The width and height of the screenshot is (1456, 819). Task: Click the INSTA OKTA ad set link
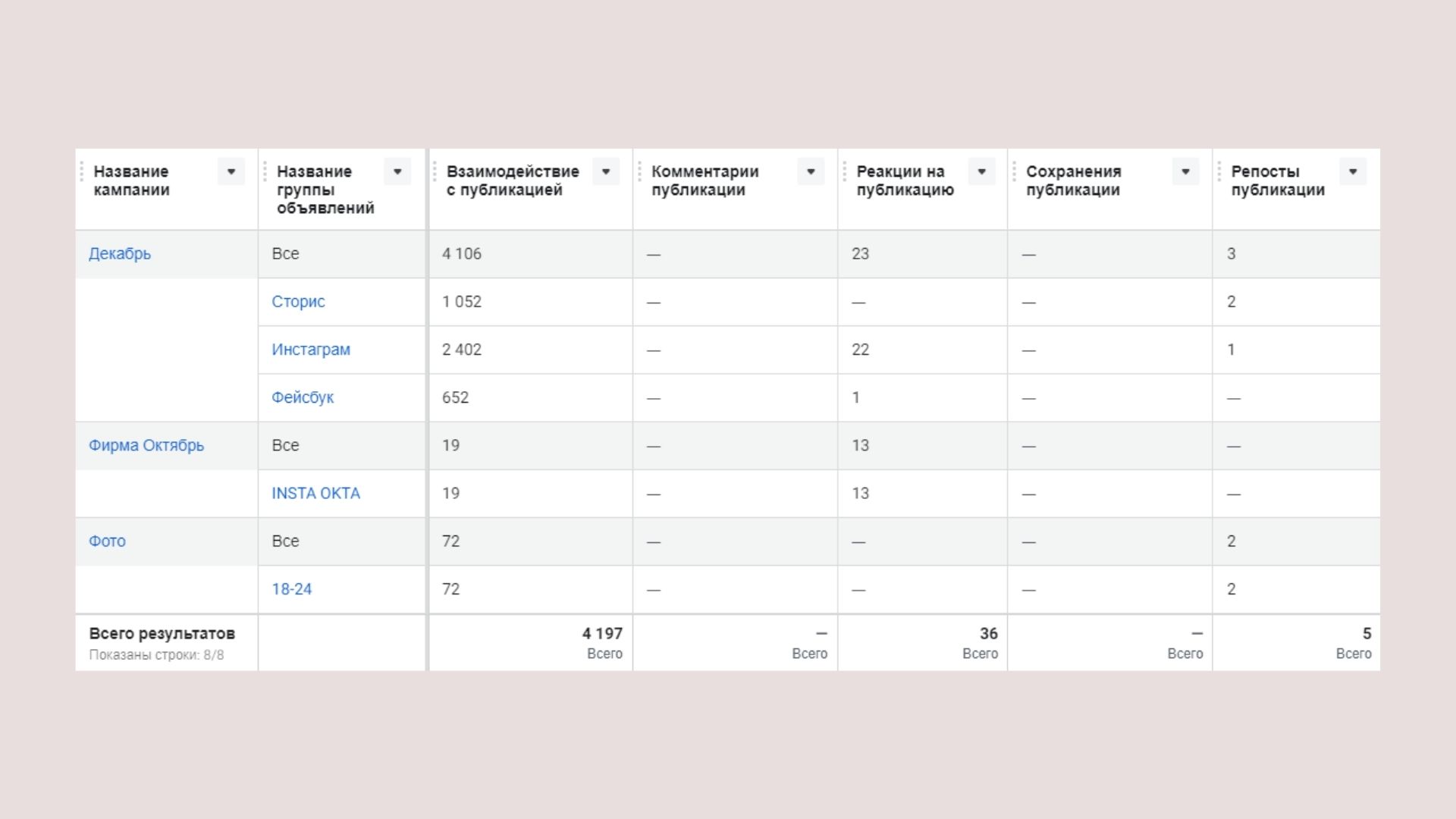[x=315, y=494]
